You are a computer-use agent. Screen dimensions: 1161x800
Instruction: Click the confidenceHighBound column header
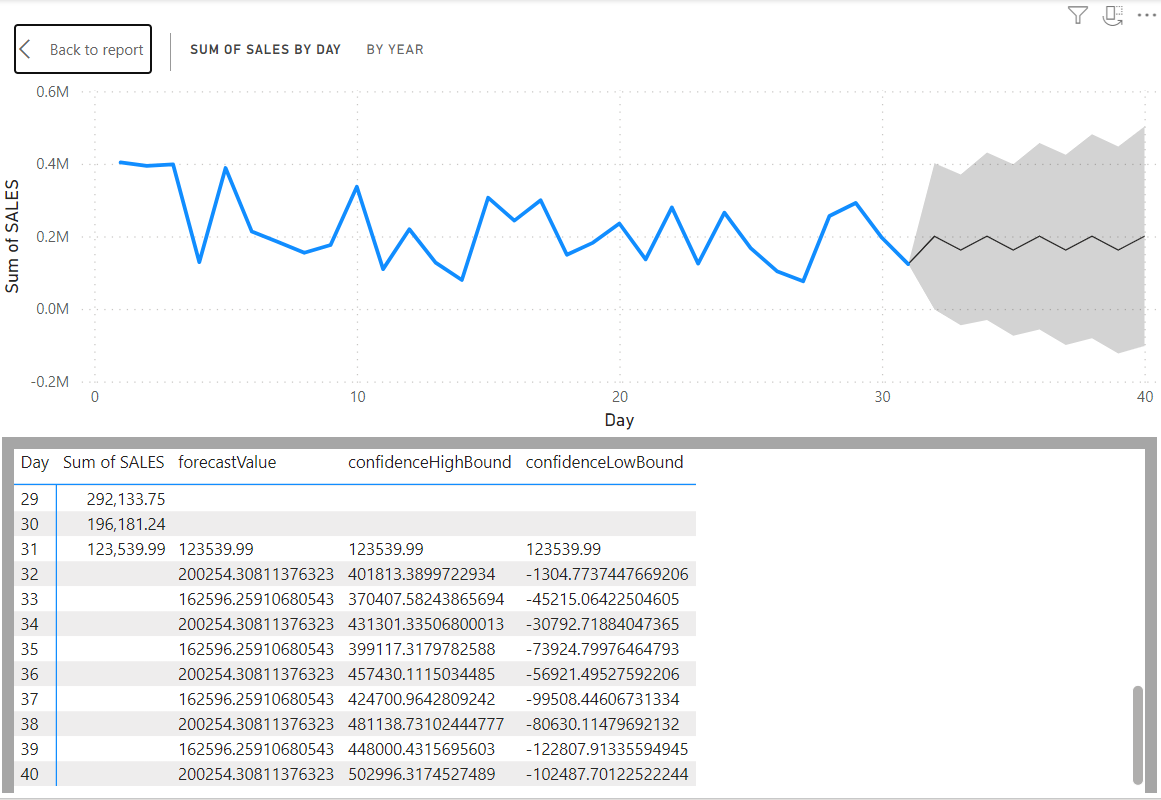429,462
